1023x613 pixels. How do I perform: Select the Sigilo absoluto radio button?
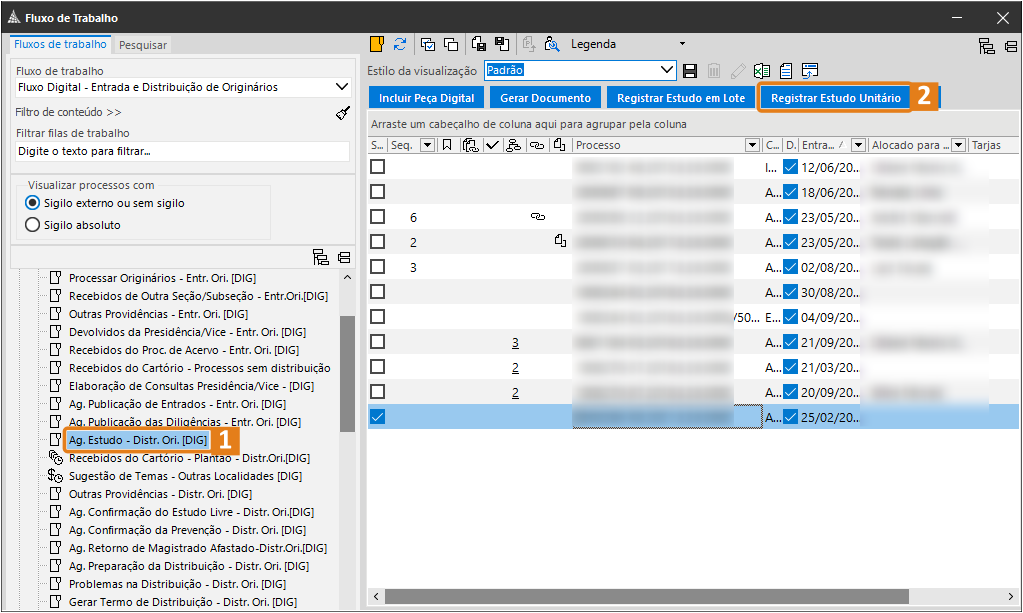pos(32,225)
